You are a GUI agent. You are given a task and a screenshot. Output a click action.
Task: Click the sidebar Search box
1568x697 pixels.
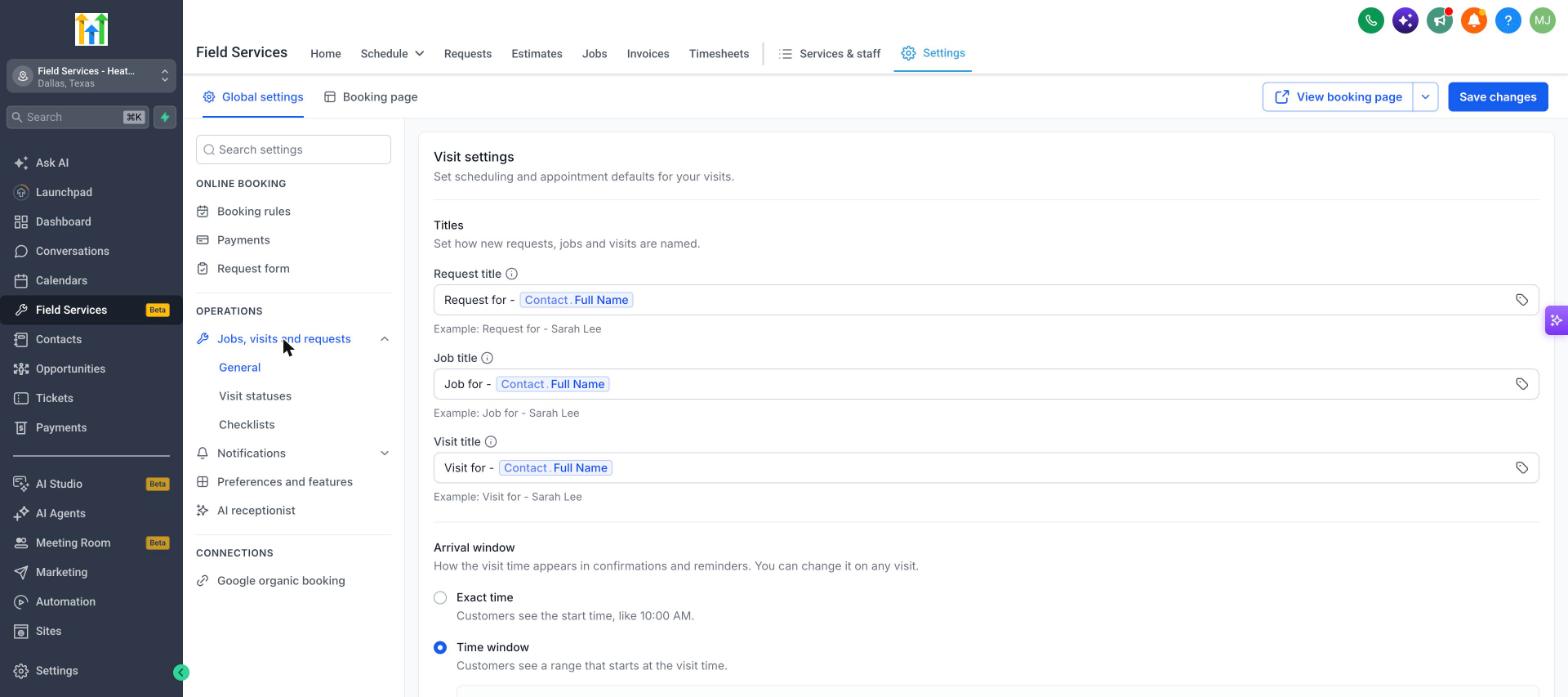point(77,117)
